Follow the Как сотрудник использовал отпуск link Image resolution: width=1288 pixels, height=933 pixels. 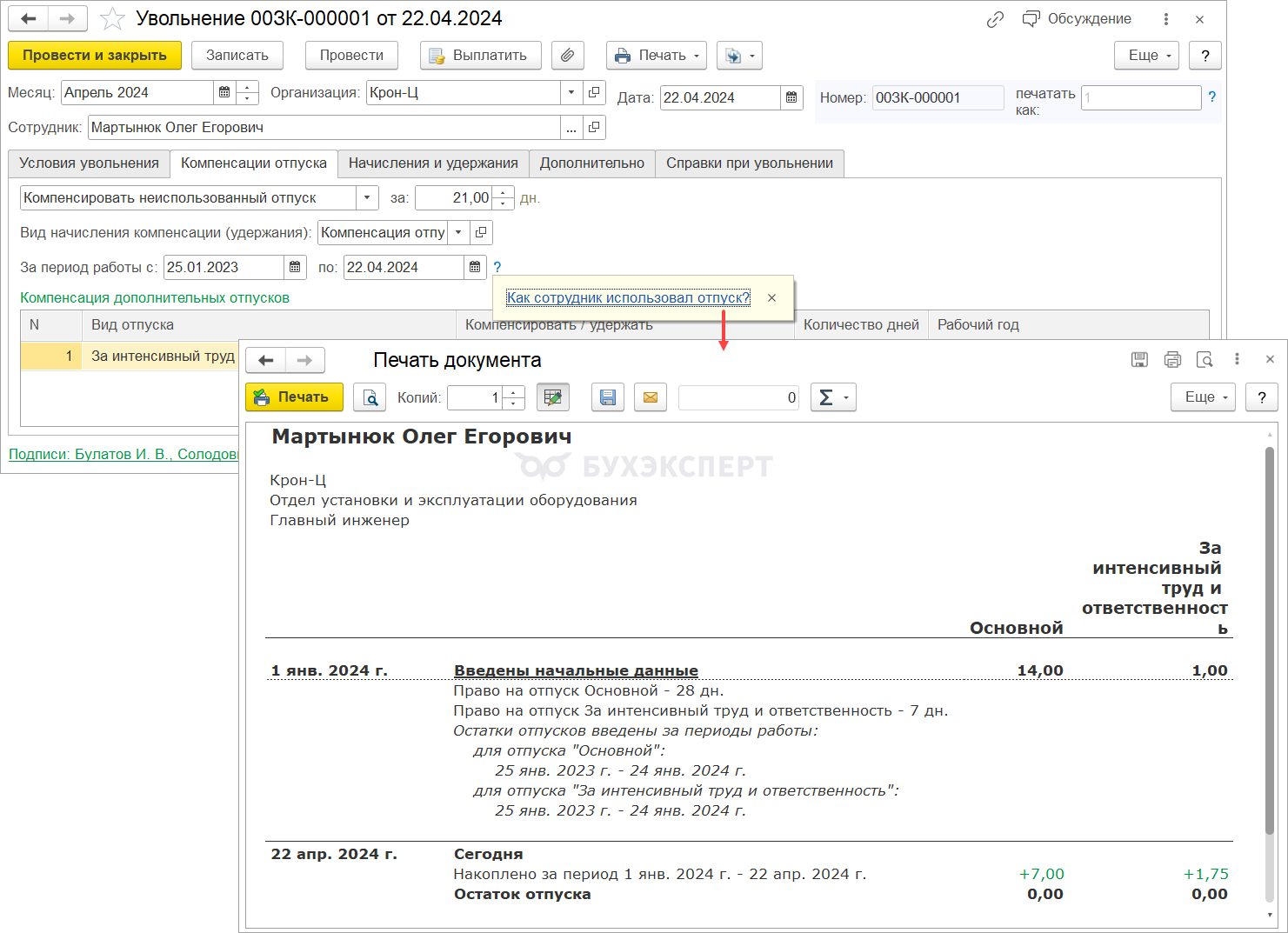628,297
